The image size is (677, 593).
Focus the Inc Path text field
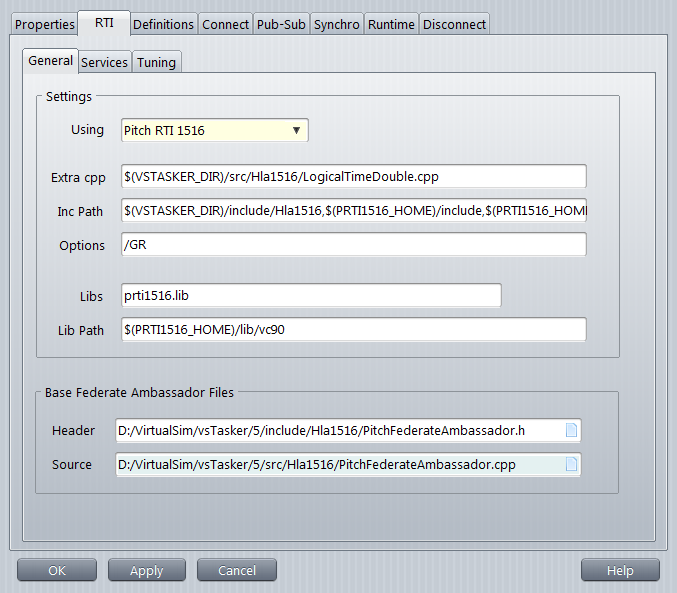point(352,211)
